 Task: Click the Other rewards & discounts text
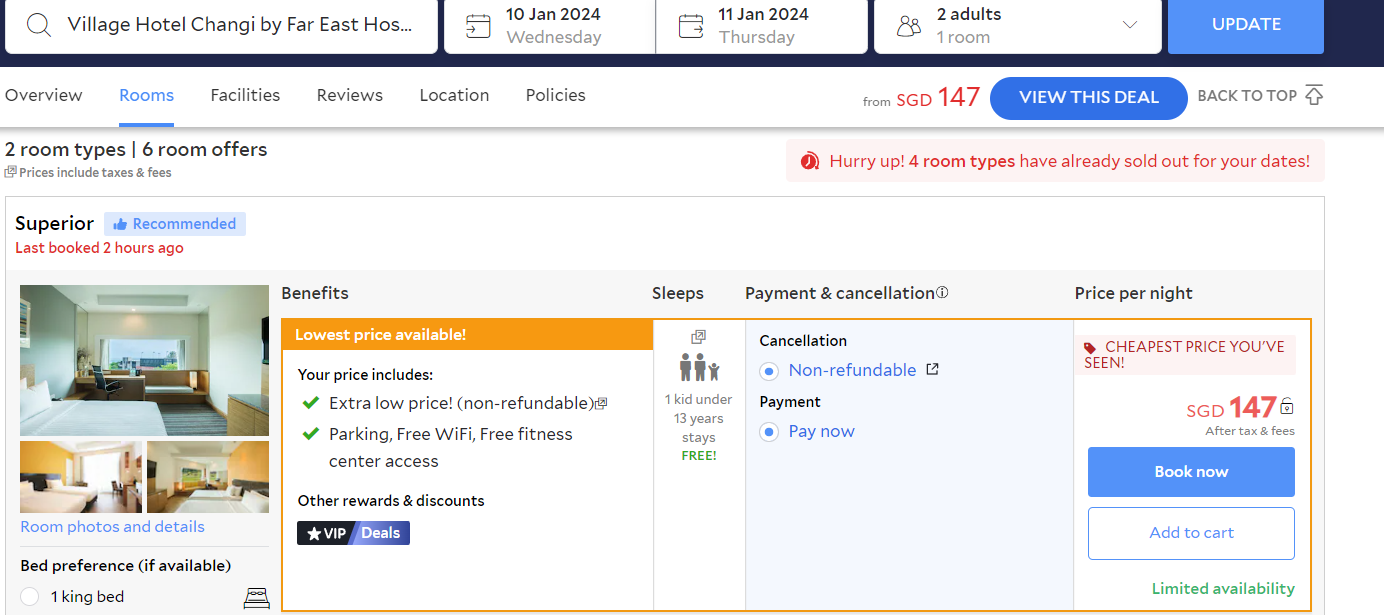(x=391, y=501)
